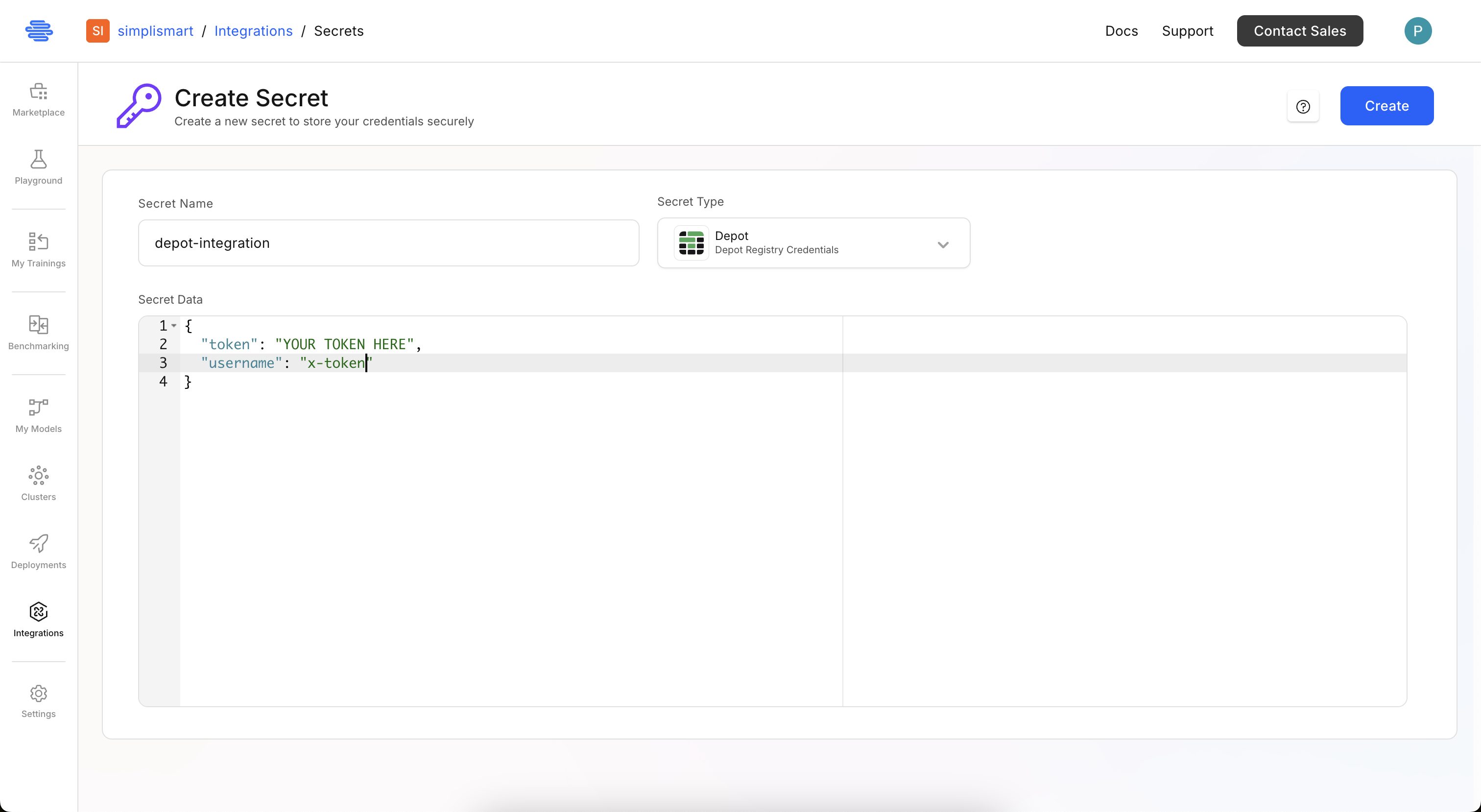1481x812 pixels.
Task: Navigate to Integrations breadcrumb link
Action: click(x=253, y=31)
